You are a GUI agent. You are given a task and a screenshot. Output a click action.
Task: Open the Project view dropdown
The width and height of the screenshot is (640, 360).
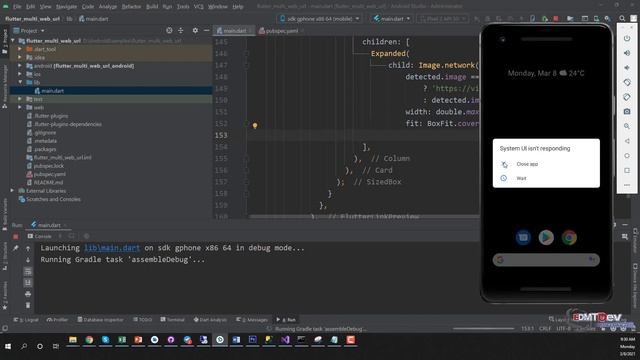[29, 31]
